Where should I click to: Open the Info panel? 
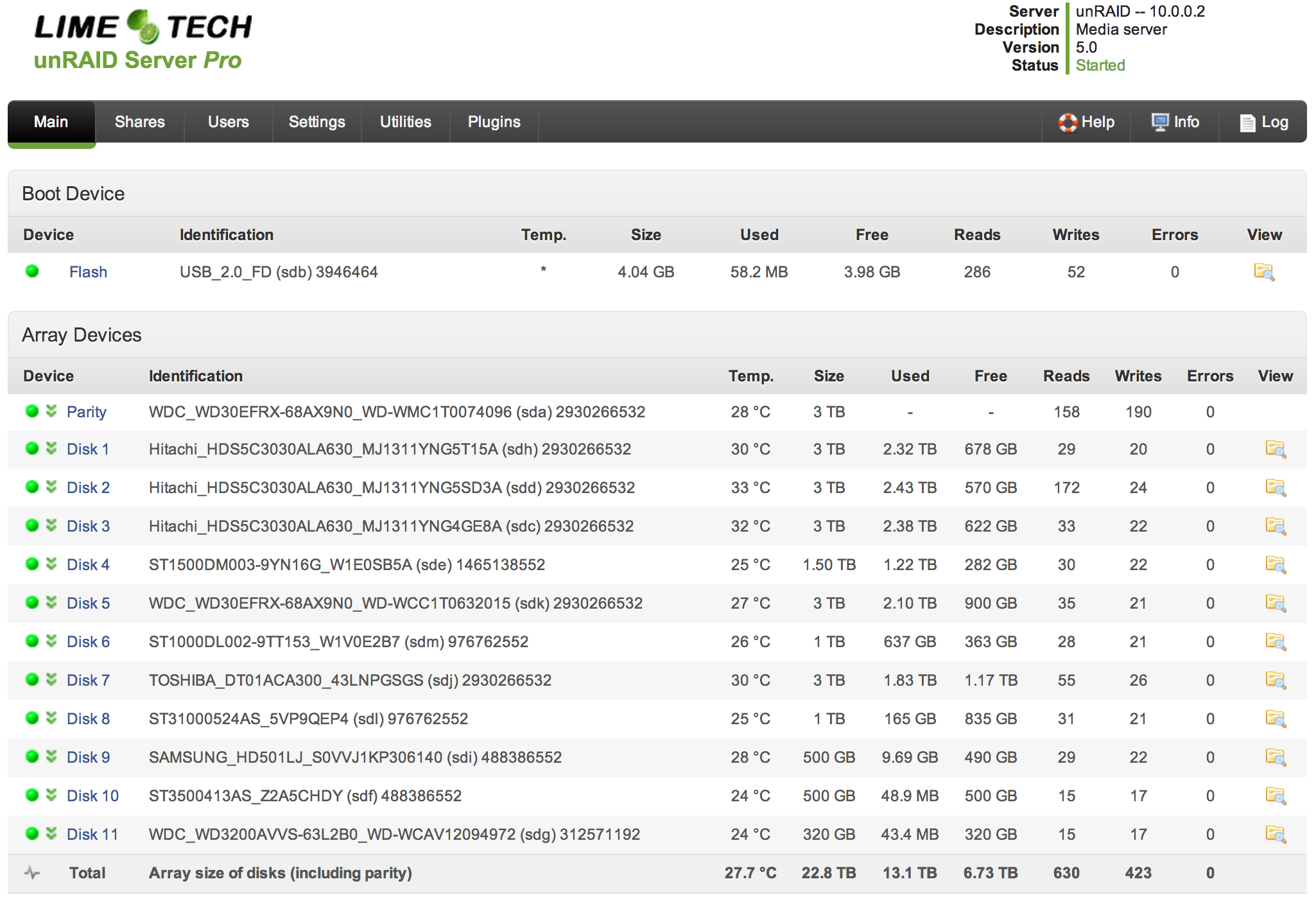pos(1175,122)
